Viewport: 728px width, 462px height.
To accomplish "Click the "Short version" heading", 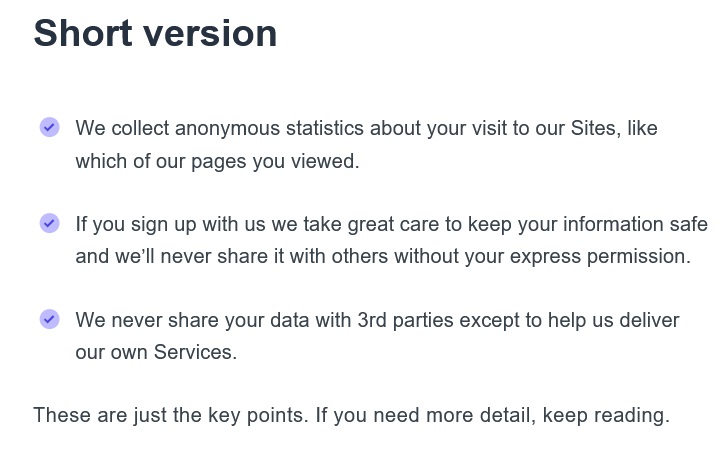I will tap(156, 33).
